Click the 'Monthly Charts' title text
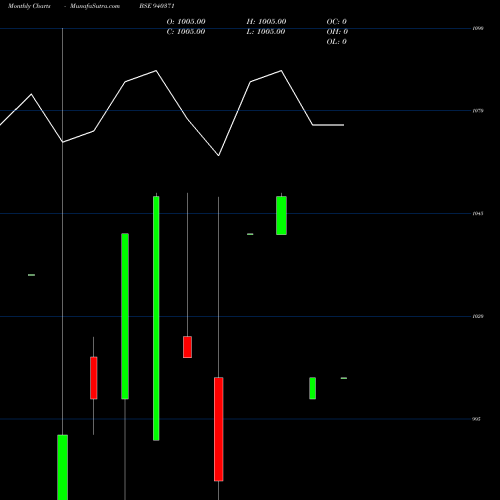Image resolution: width=500 pixels, height=500 pixels. click(29, 6)
